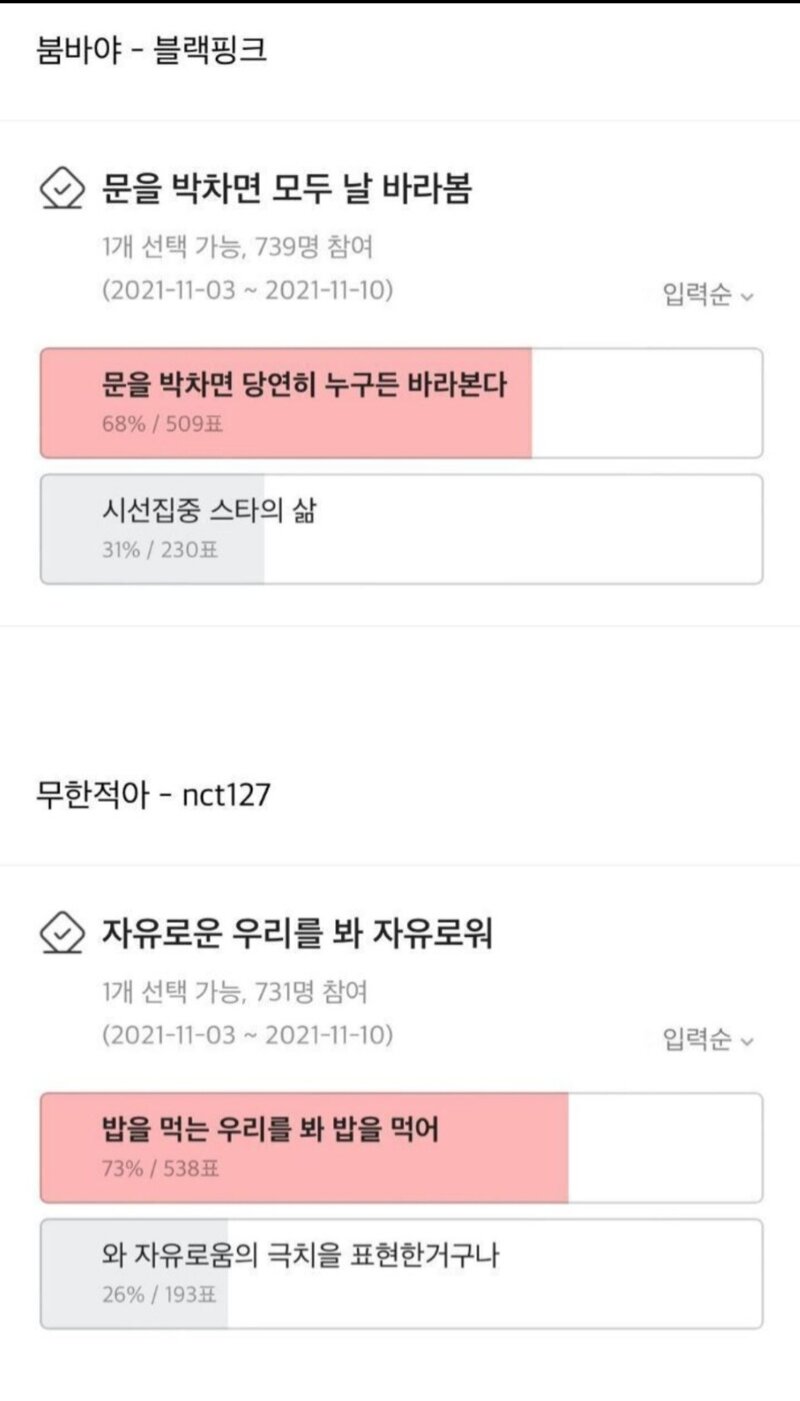
Task: Click poll title 자유로운 우리를 봐 자유로워
Action: point(297,934)
